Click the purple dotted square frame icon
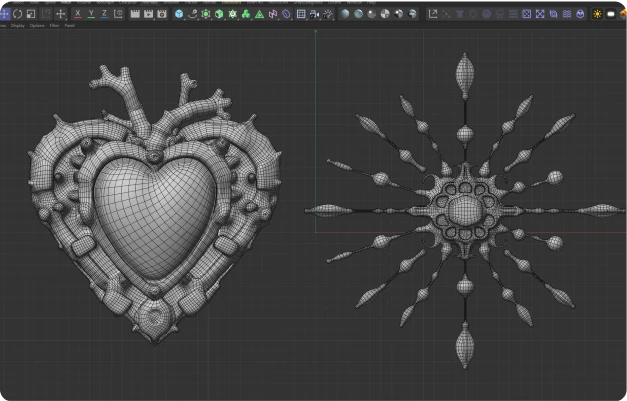 (527, 14)
